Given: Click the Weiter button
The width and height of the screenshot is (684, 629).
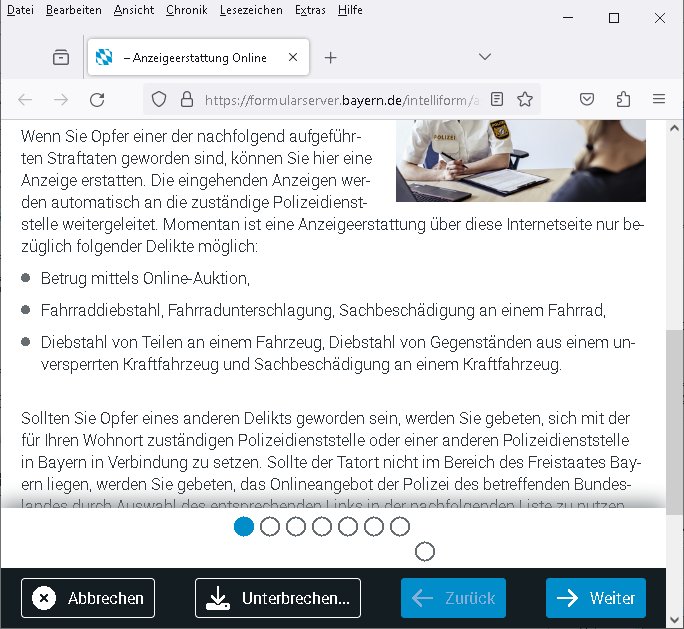Looking at the screenshot, I should coord(596,598).
